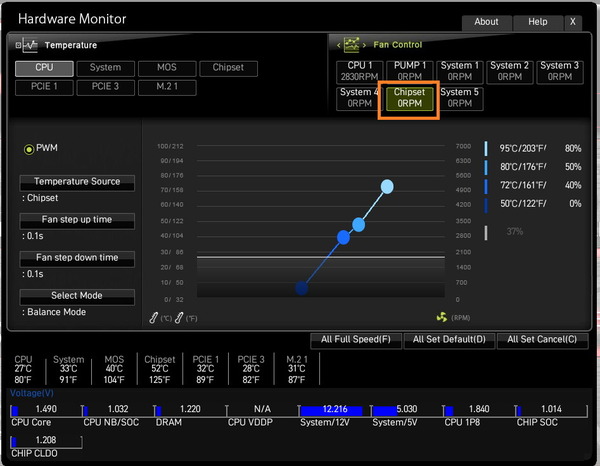Image resolution: width=600 pixels, height=466 pixels.
Task: Click the CPU VDDP N/A reading
Action: 262,409
